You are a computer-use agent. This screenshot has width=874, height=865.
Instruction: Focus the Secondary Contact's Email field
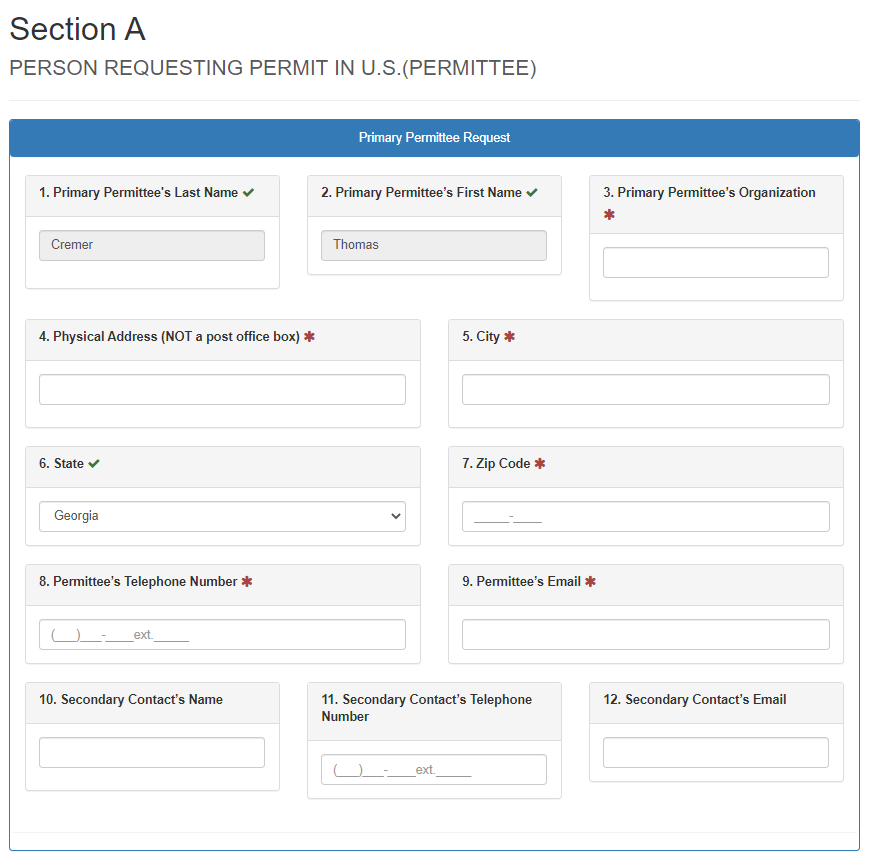715,752
